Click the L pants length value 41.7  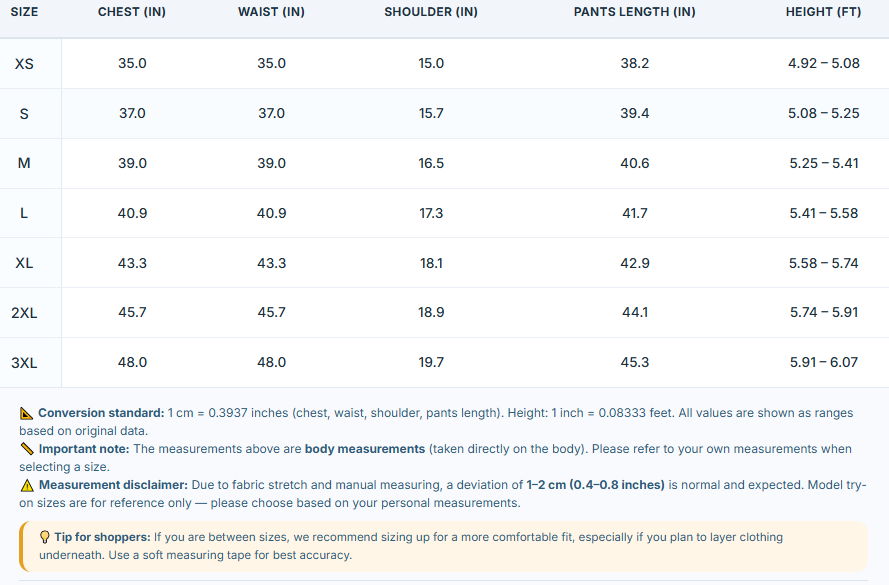pyautogui.click(x=634, y=213)
